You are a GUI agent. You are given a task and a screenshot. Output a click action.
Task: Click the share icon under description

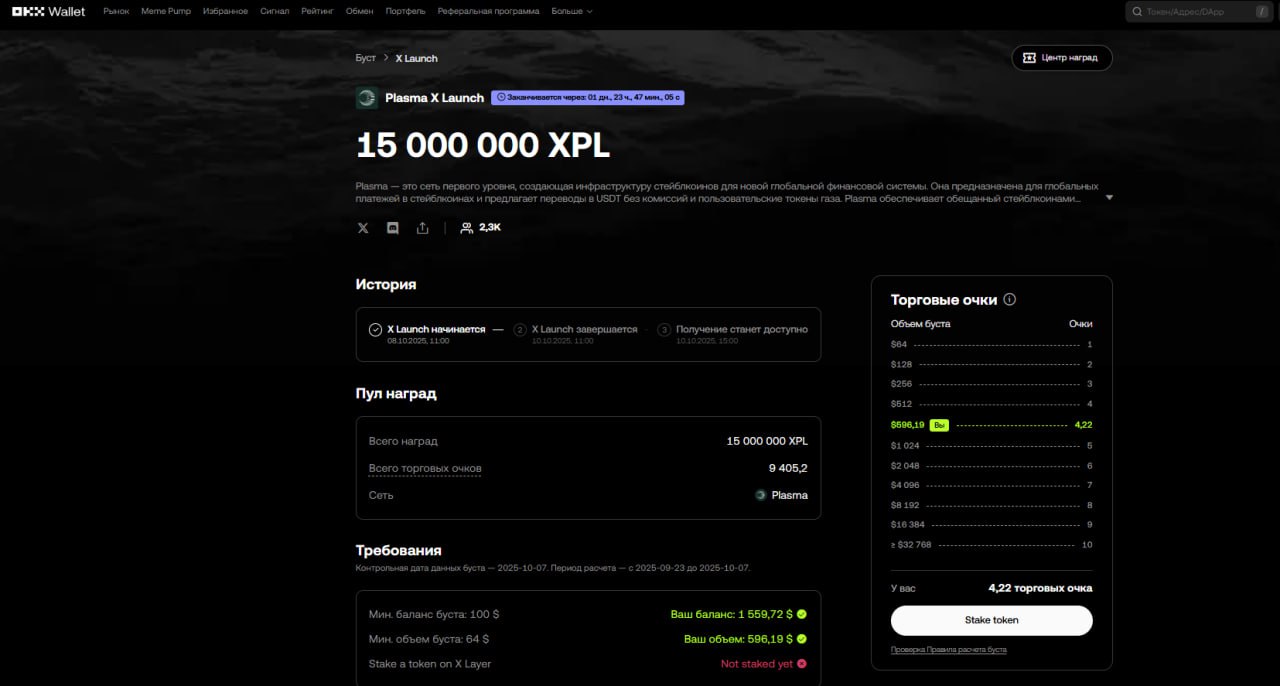click(x=423, y=228)
